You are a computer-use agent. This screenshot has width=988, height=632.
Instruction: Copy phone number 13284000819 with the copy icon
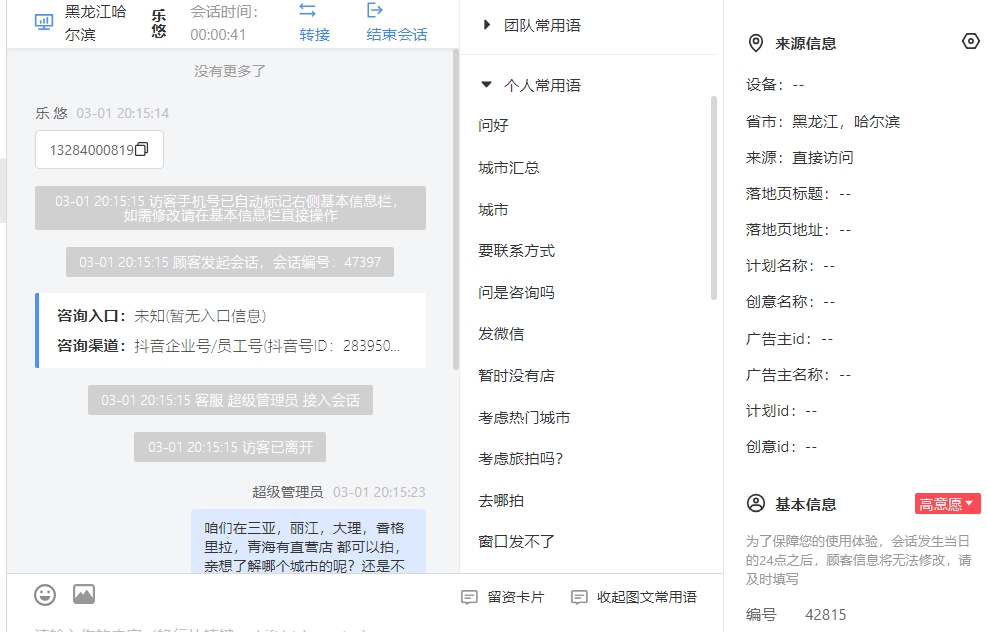coord(142,149)
